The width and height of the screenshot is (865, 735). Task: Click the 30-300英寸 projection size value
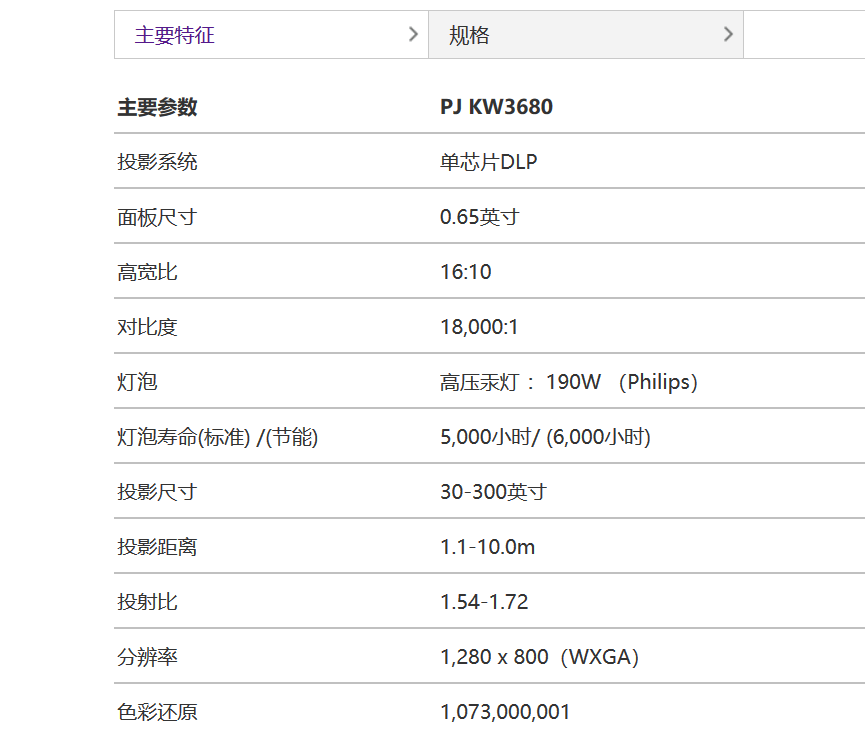point(493,492)
